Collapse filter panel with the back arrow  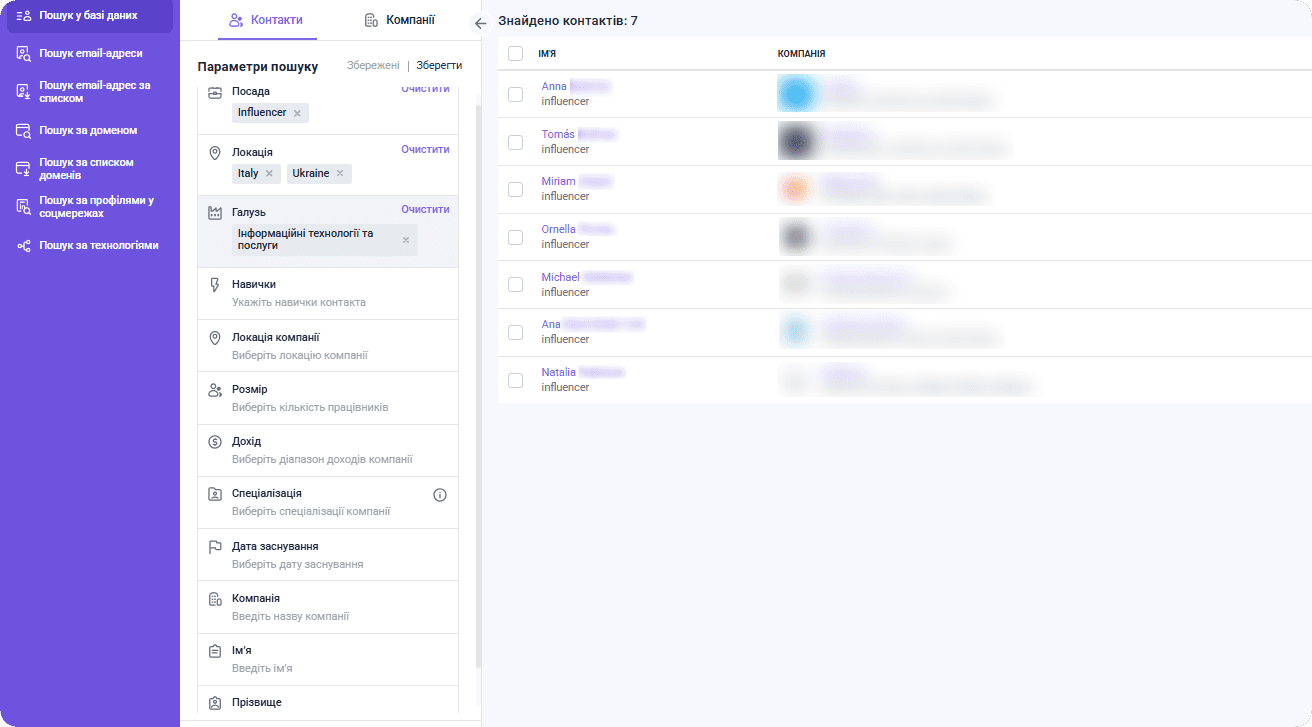tap(480, 23)
